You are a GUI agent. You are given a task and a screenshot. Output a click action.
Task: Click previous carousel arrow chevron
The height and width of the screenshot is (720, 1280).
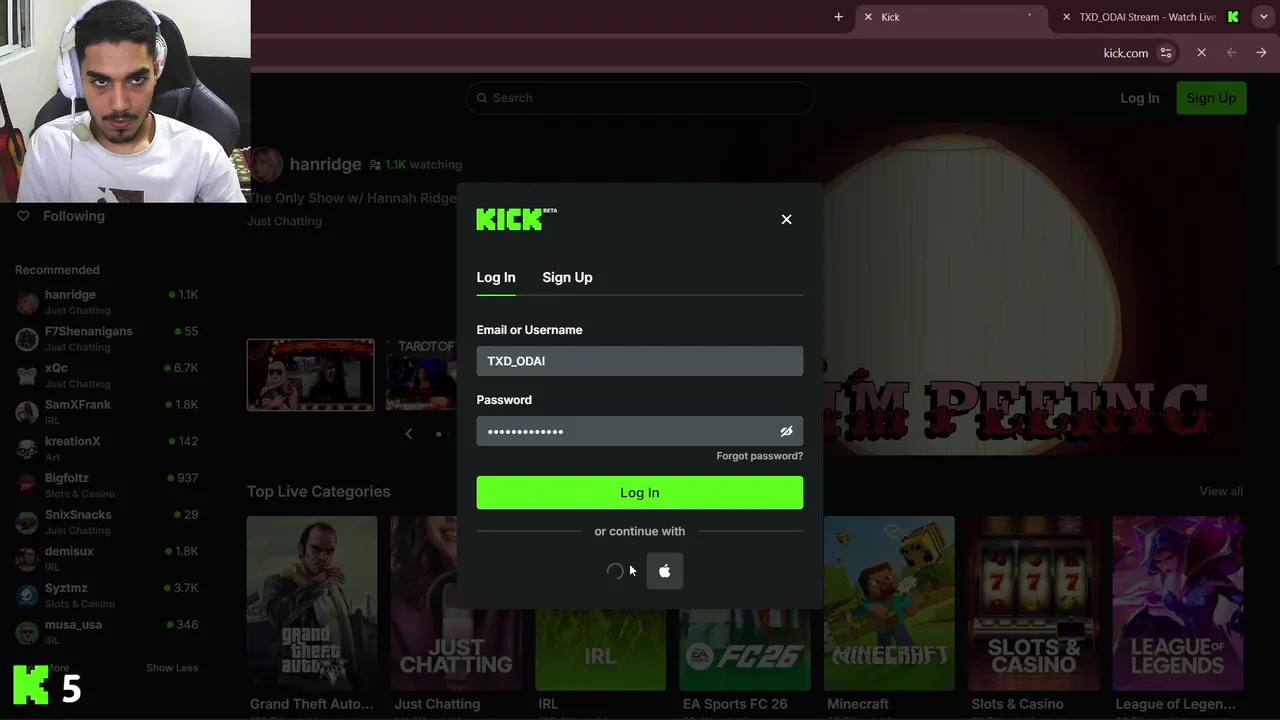[x=408, y=433]
